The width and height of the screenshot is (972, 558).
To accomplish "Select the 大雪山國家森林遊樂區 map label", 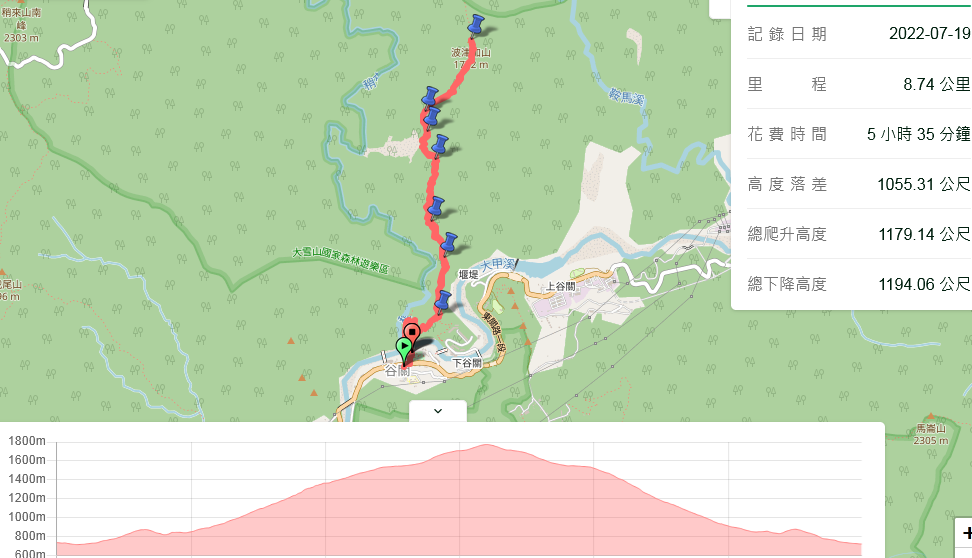I will tap(340, 260).
